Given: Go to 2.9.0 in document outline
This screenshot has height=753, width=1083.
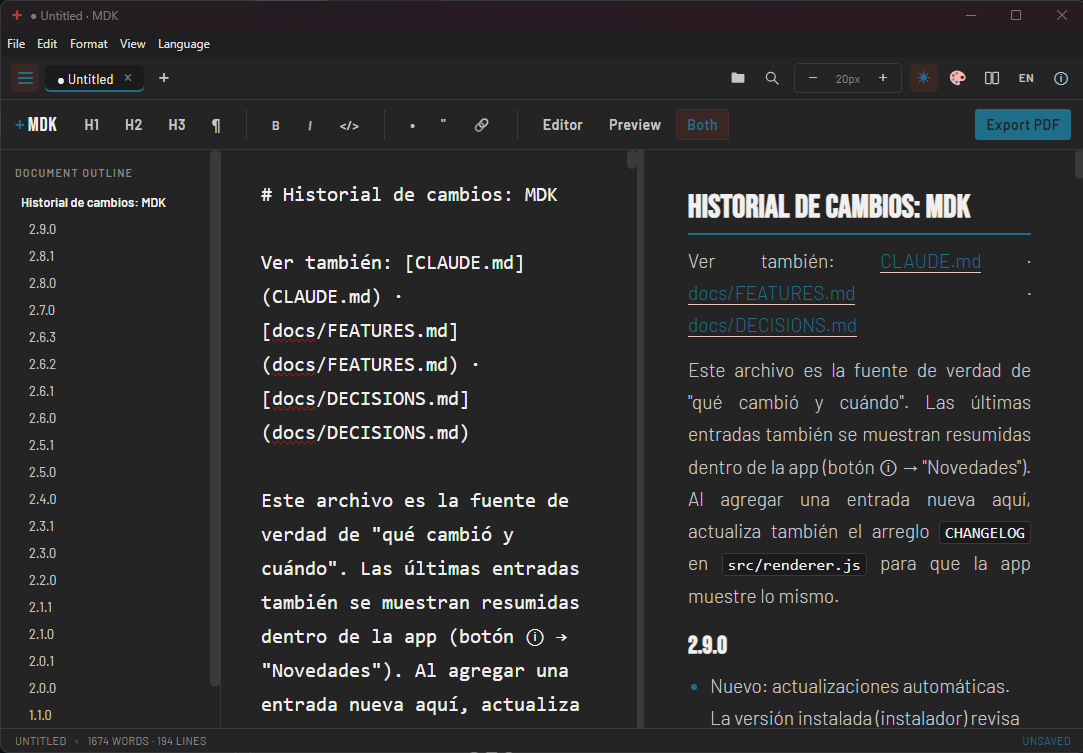Looking at the screenshot, I should click(x=42, y=229).
